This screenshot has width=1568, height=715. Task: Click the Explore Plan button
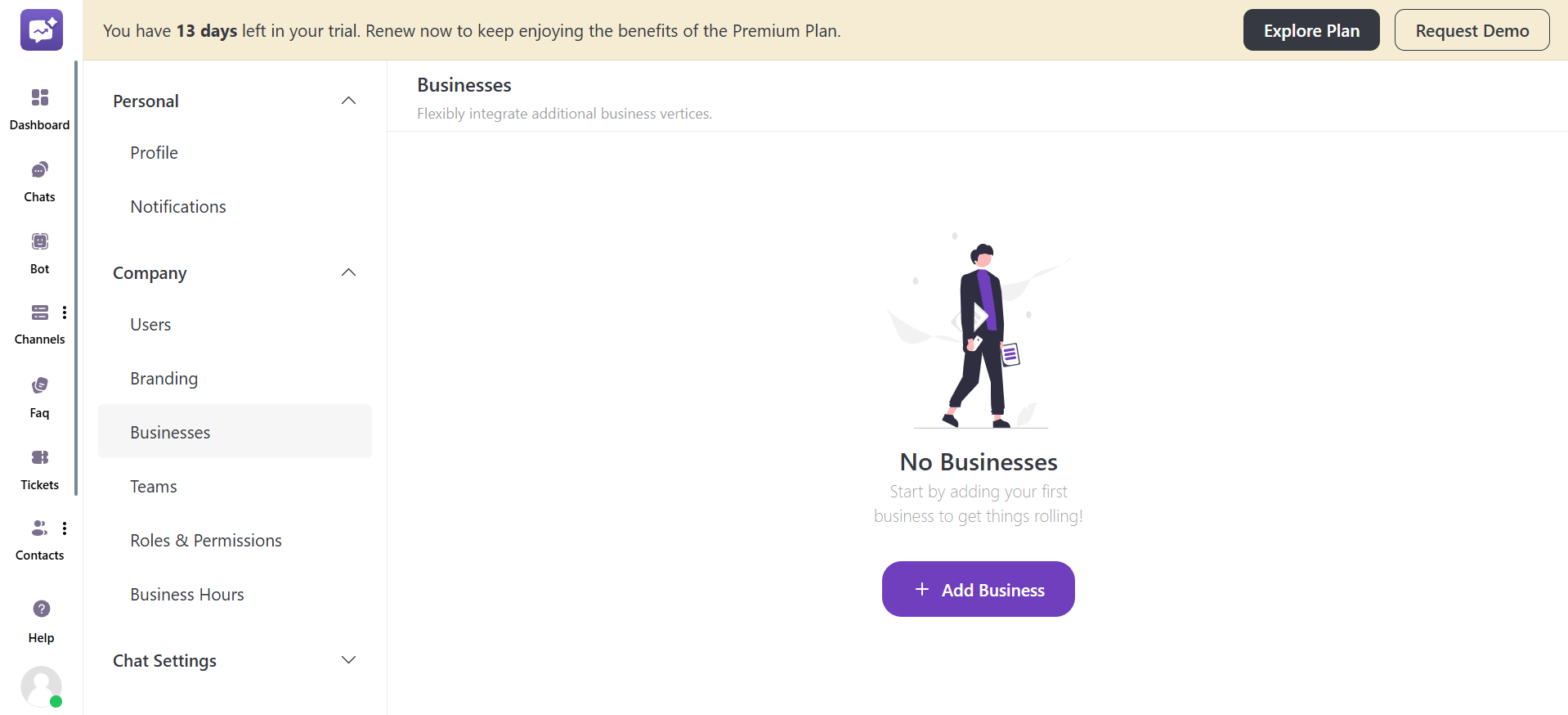coord(1310,29)
